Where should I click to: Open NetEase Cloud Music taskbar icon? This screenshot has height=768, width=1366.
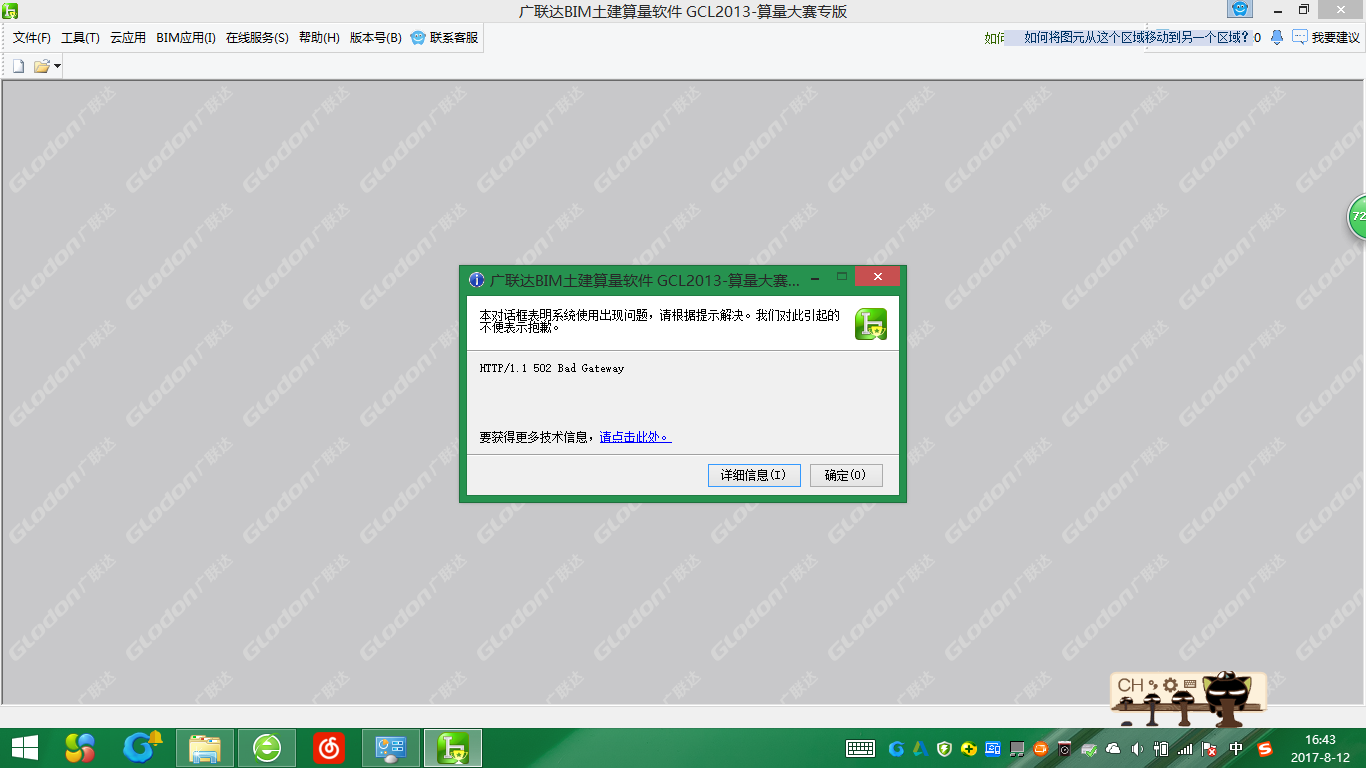(329, 748)
